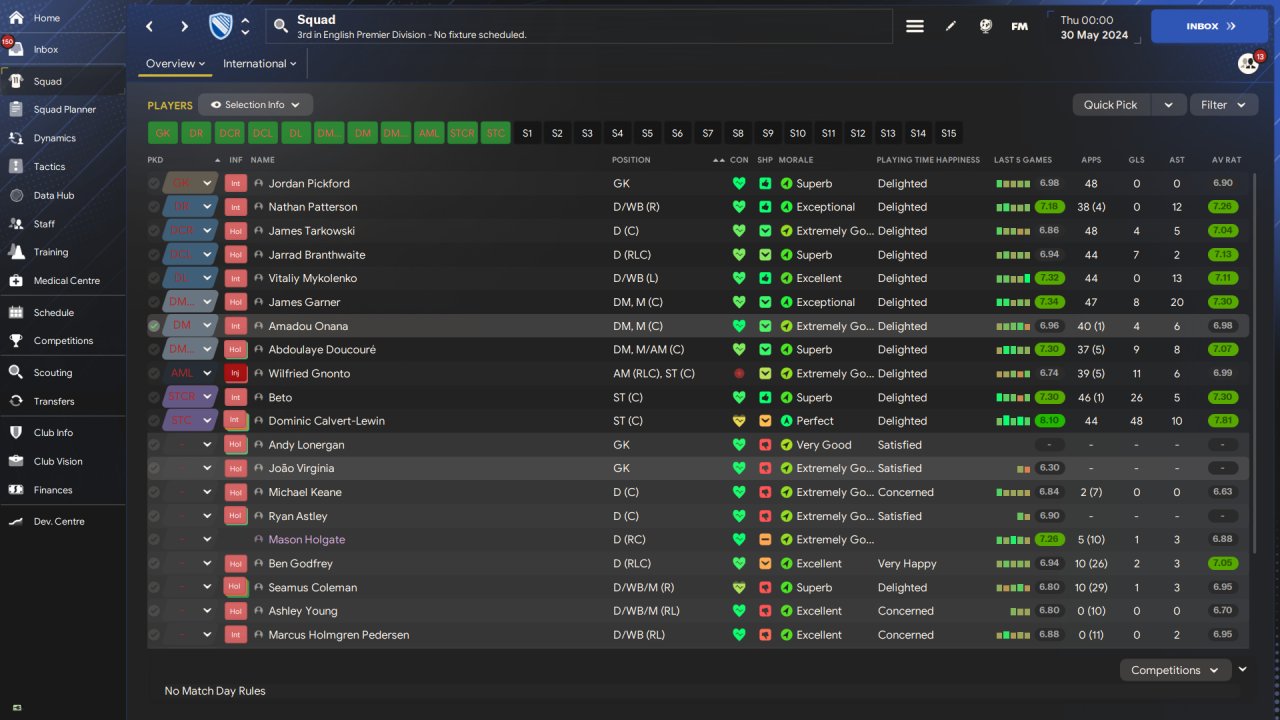Click the Quick Pick button
This screenshot has width=1280, height=720.
1111,105
